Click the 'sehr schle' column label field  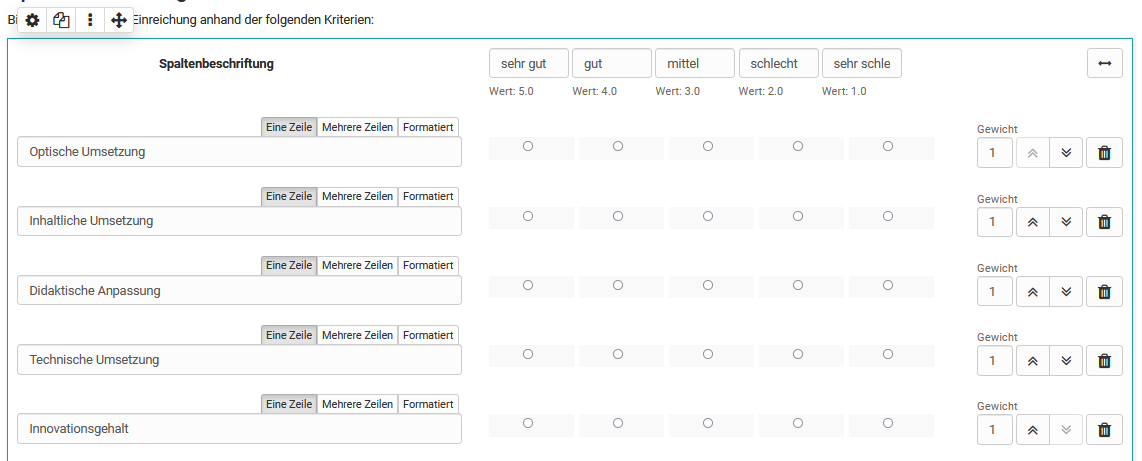(x=862, y=63)
